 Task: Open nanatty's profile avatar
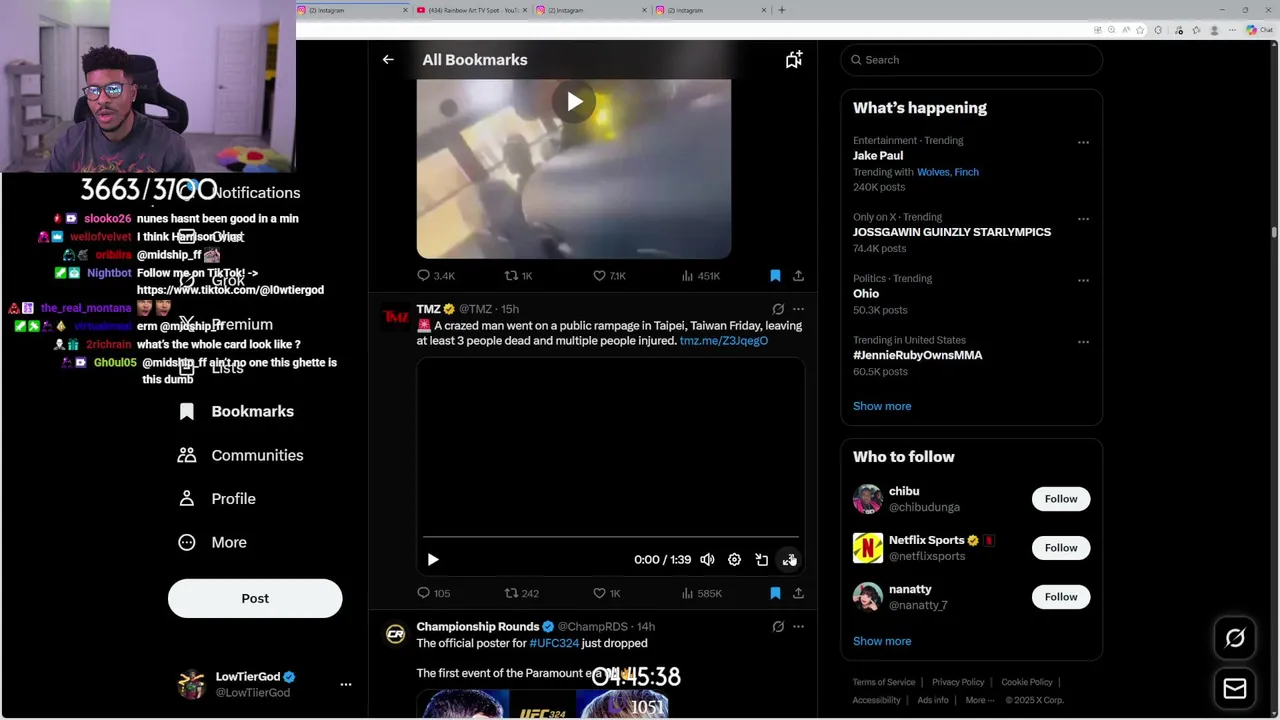[x=868, y=597]
